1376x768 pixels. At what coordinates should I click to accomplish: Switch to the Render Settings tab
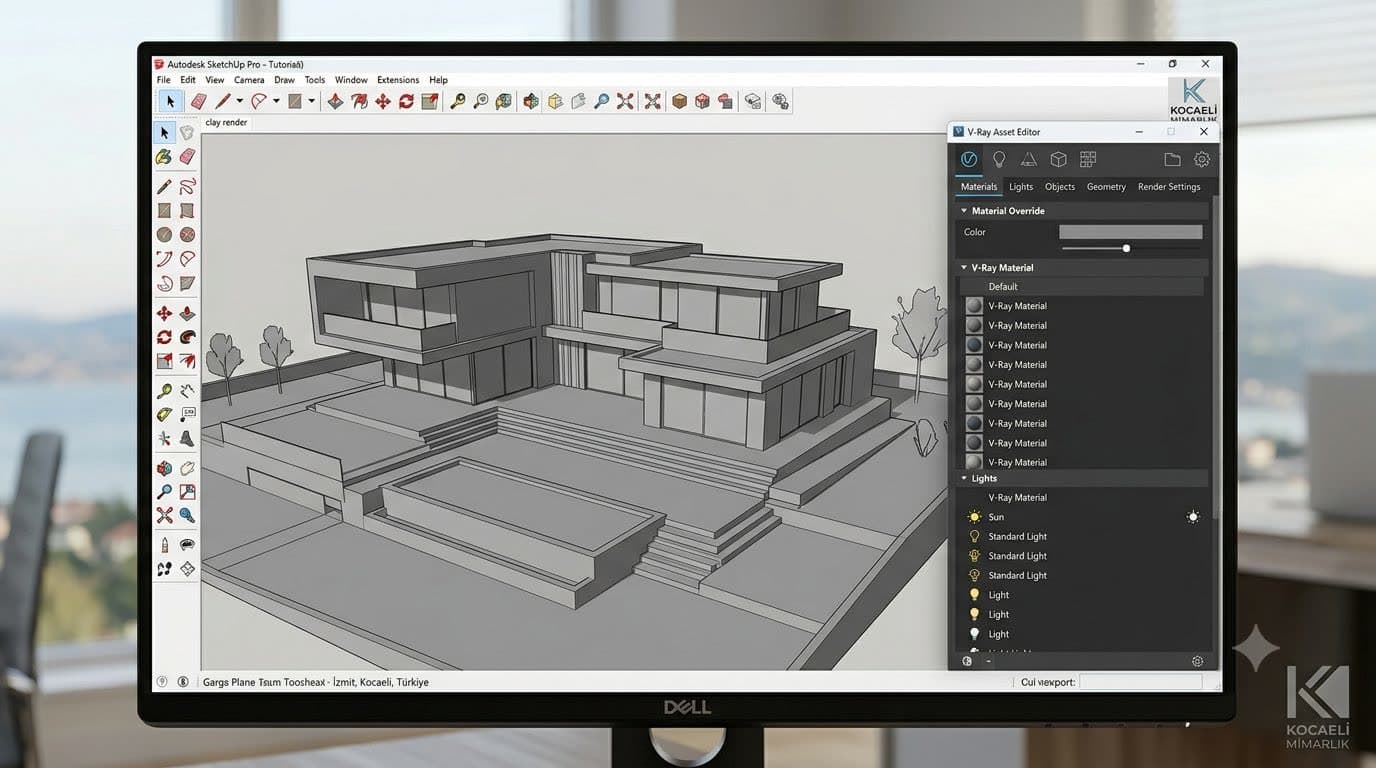(1169, 187)
